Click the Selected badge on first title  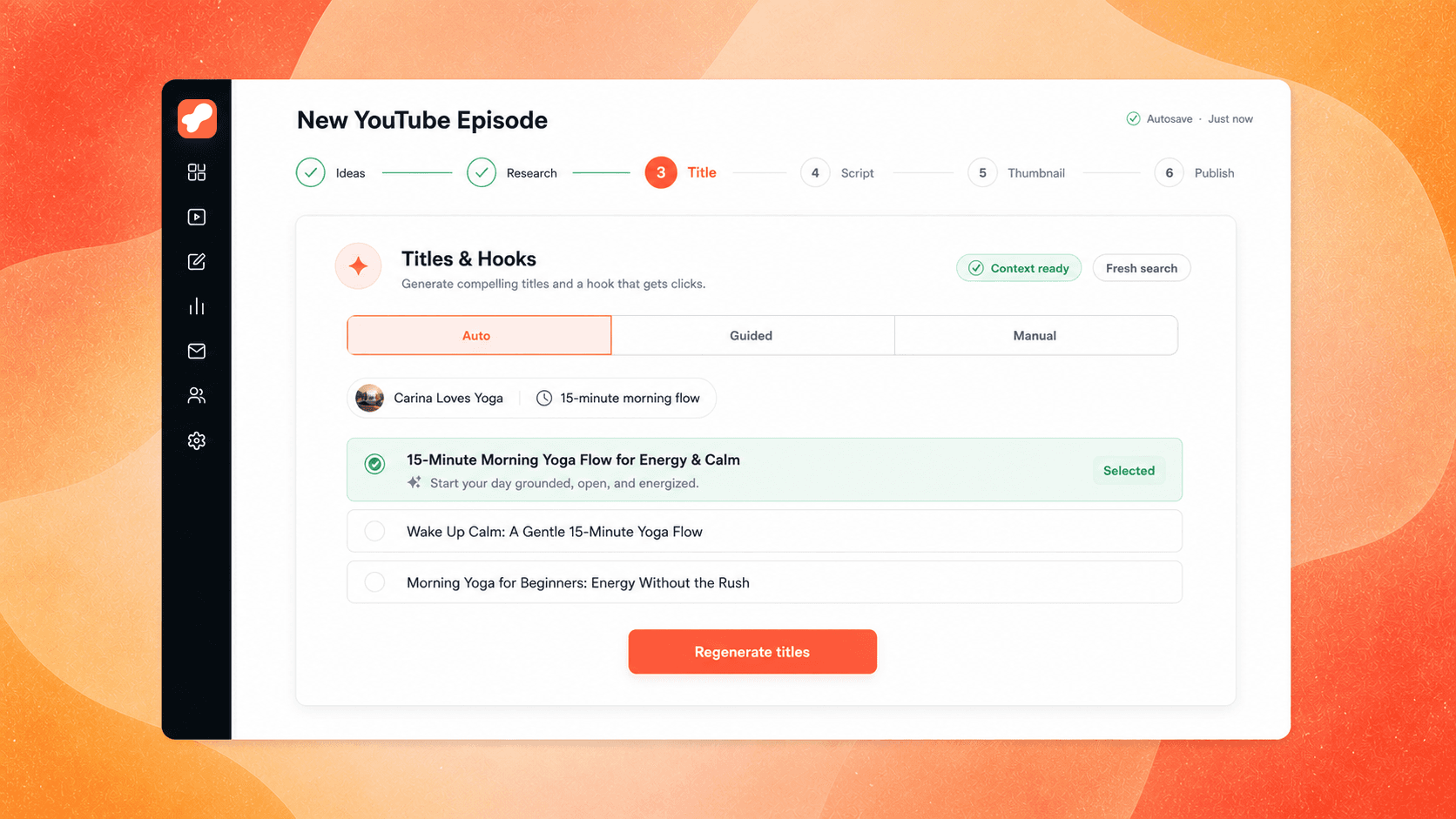[1129, 471]
